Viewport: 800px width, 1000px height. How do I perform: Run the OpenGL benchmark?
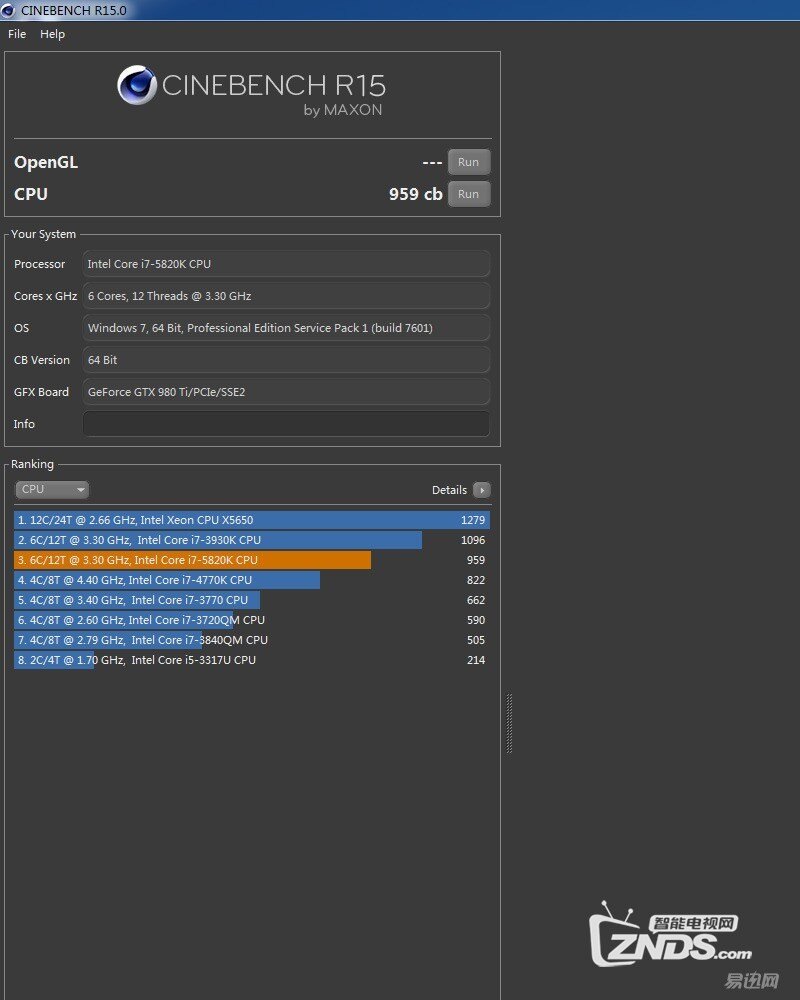[x=468, y=162]
